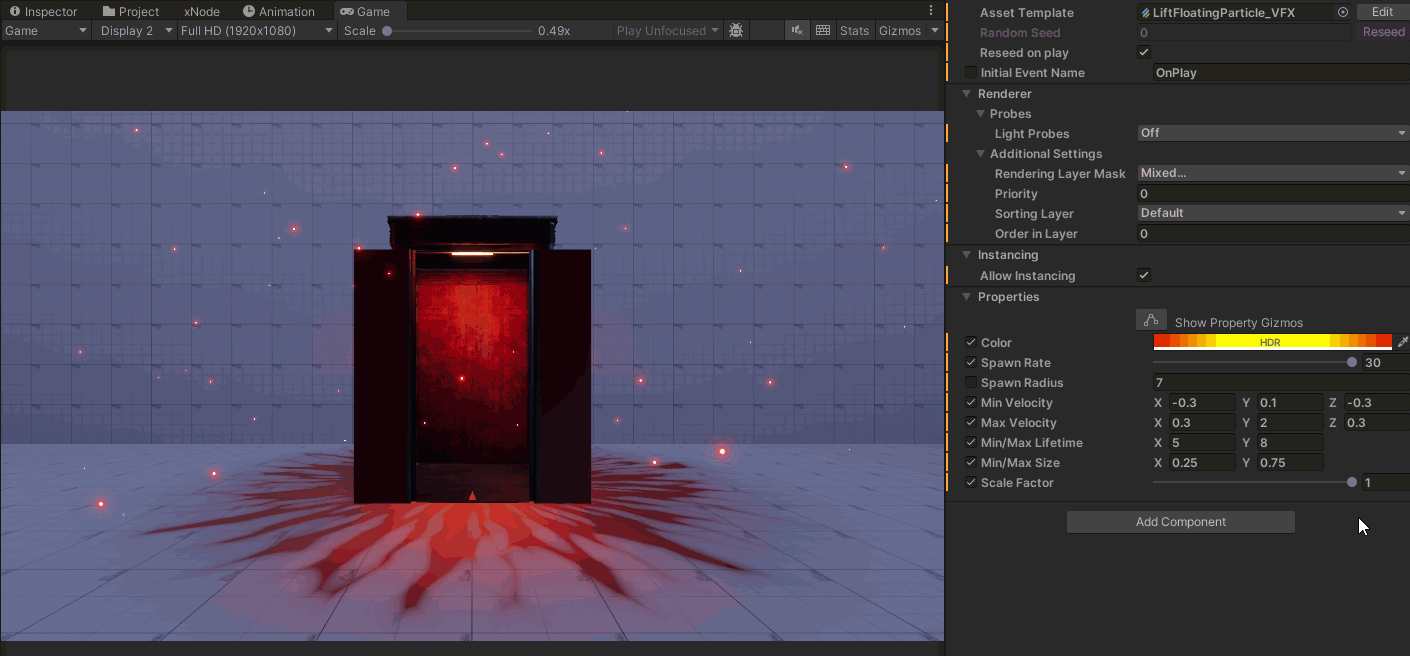
Task: Toggle the Max Velocity override checkbox
Action: [x=971, y=422]
